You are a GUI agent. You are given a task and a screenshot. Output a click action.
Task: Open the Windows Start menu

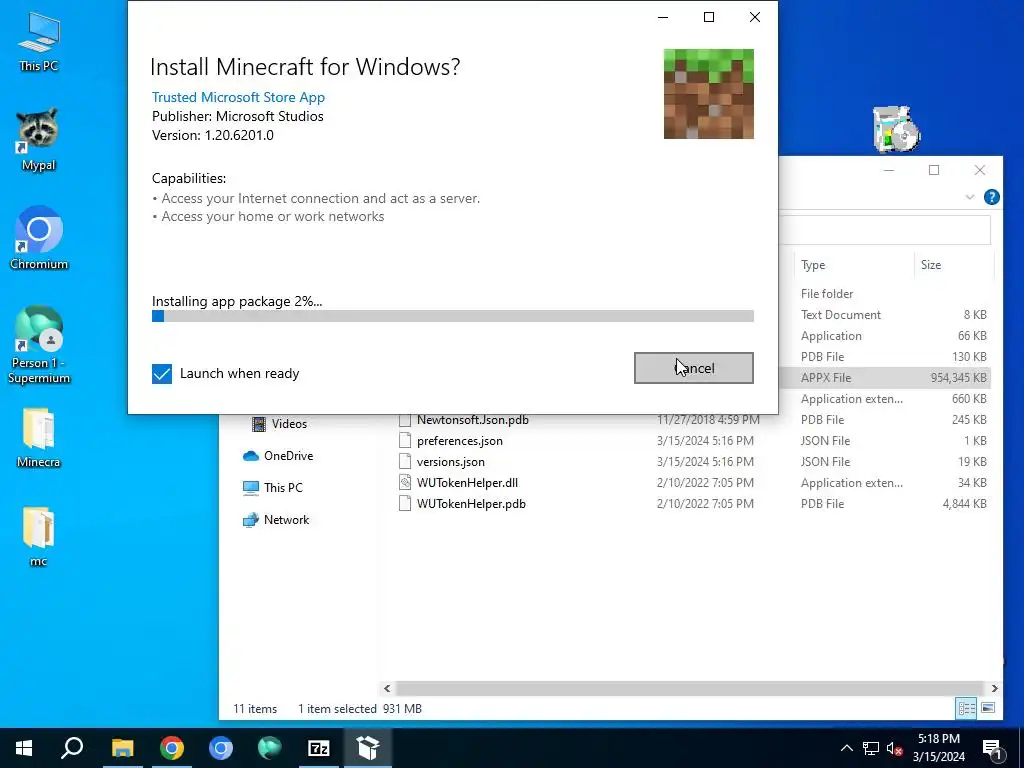click(x=24, y=748)
